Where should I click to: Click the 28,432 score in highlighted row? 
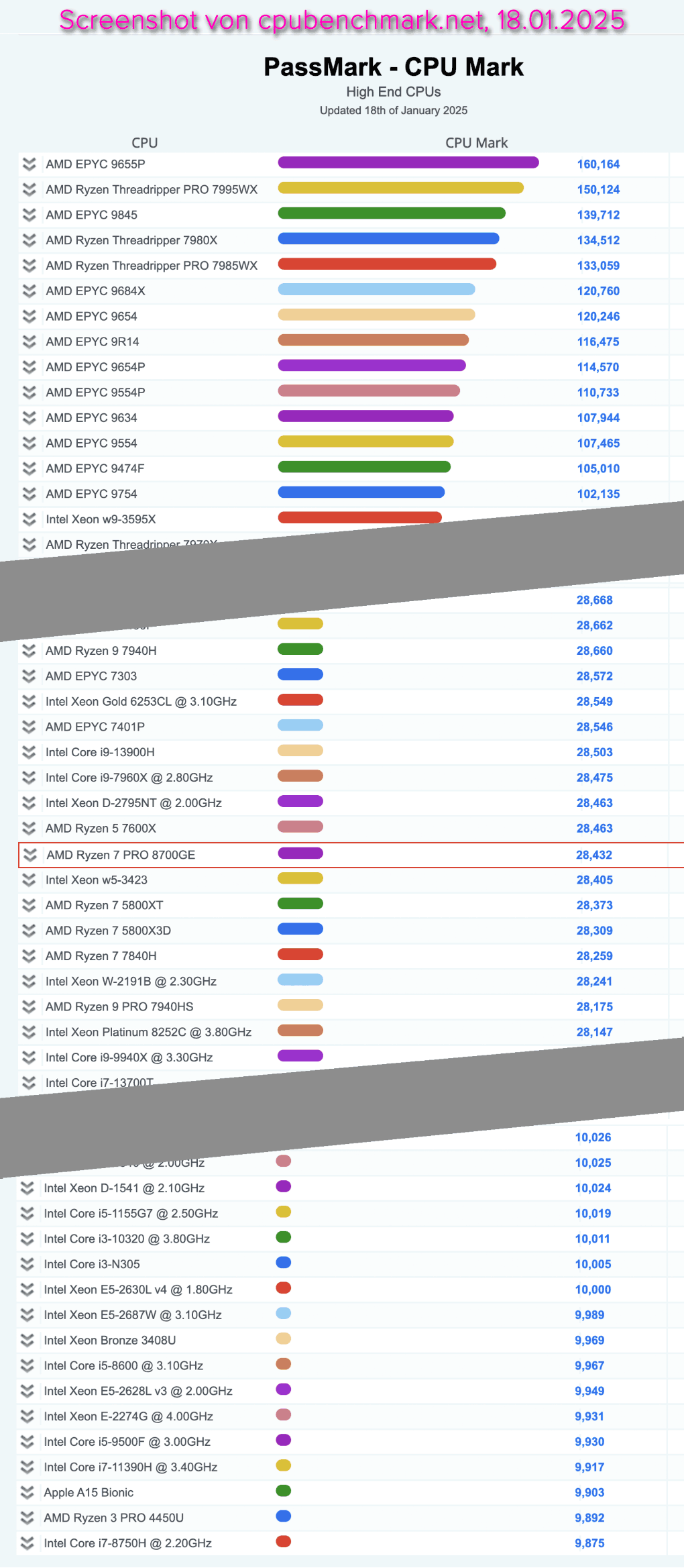[x=593, y=855]
